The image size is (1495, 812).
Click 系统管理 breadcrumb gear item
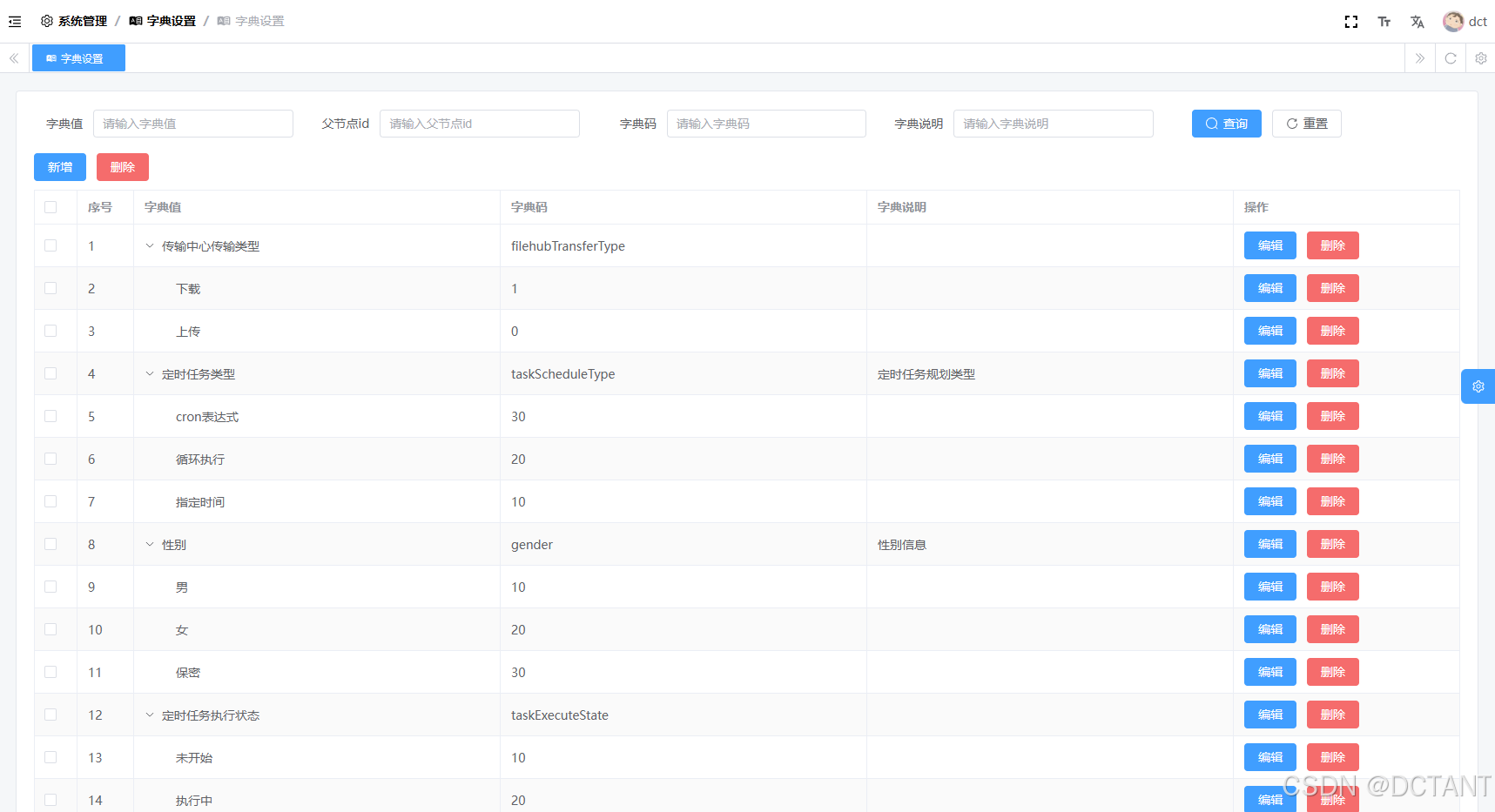74,21
